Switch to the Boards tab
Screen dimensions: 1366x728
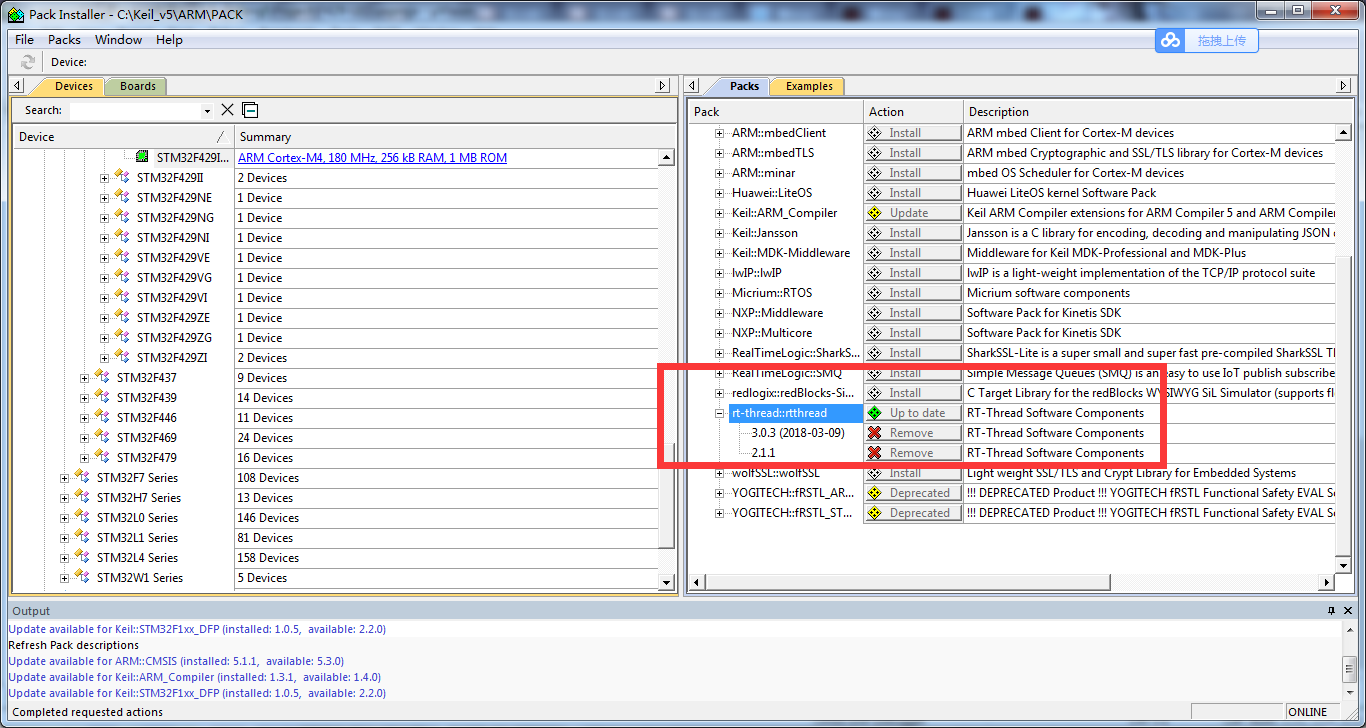(x=137, y=86)
